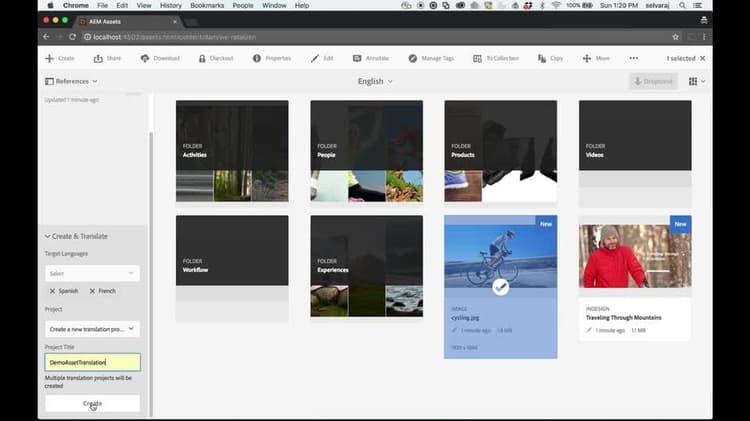Image resolution: width=750 pixels, height=421 pixels.
Task: Open the File menu
Action: tap(102, 6)
